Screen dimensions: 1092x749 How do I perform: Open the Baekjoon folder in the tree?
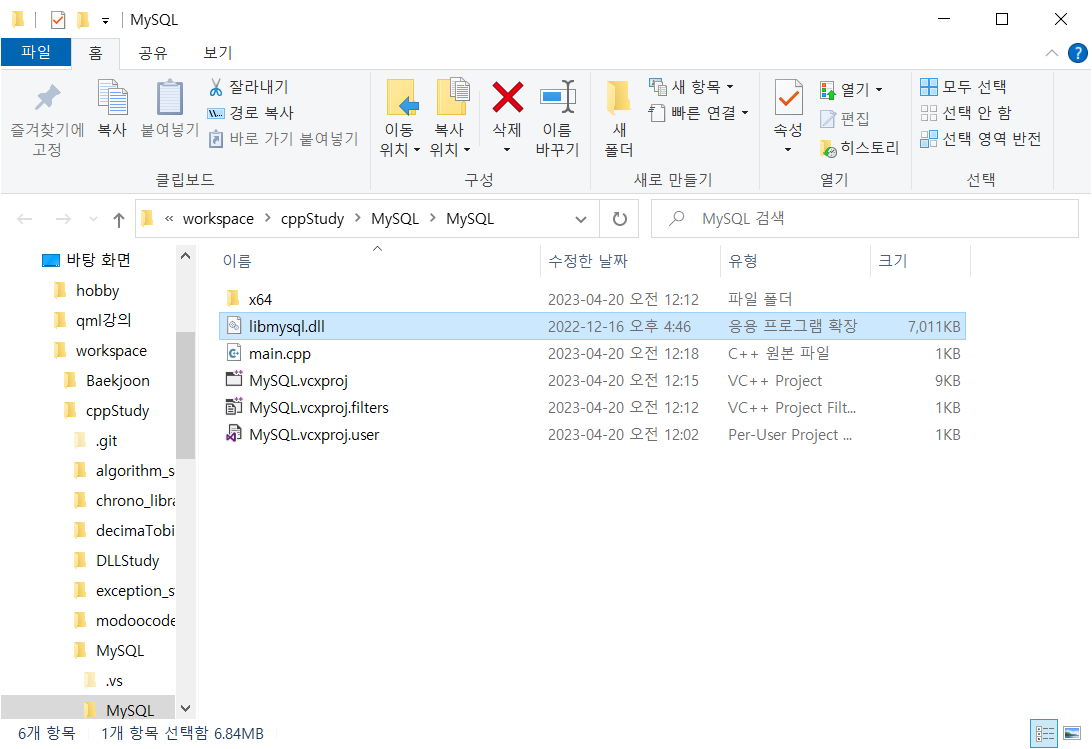click(117, 381)
